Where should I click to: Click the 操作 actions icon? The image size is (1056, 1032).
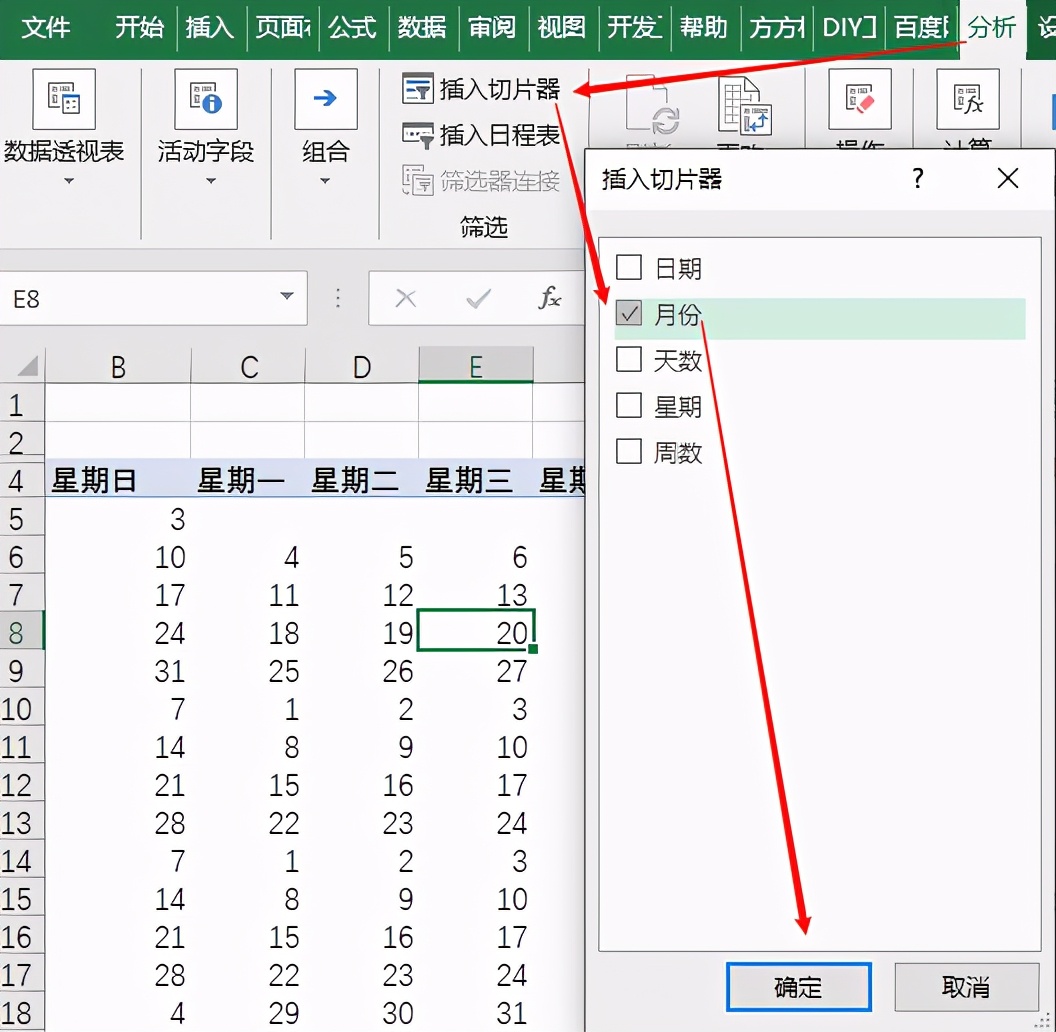(860, 100)
